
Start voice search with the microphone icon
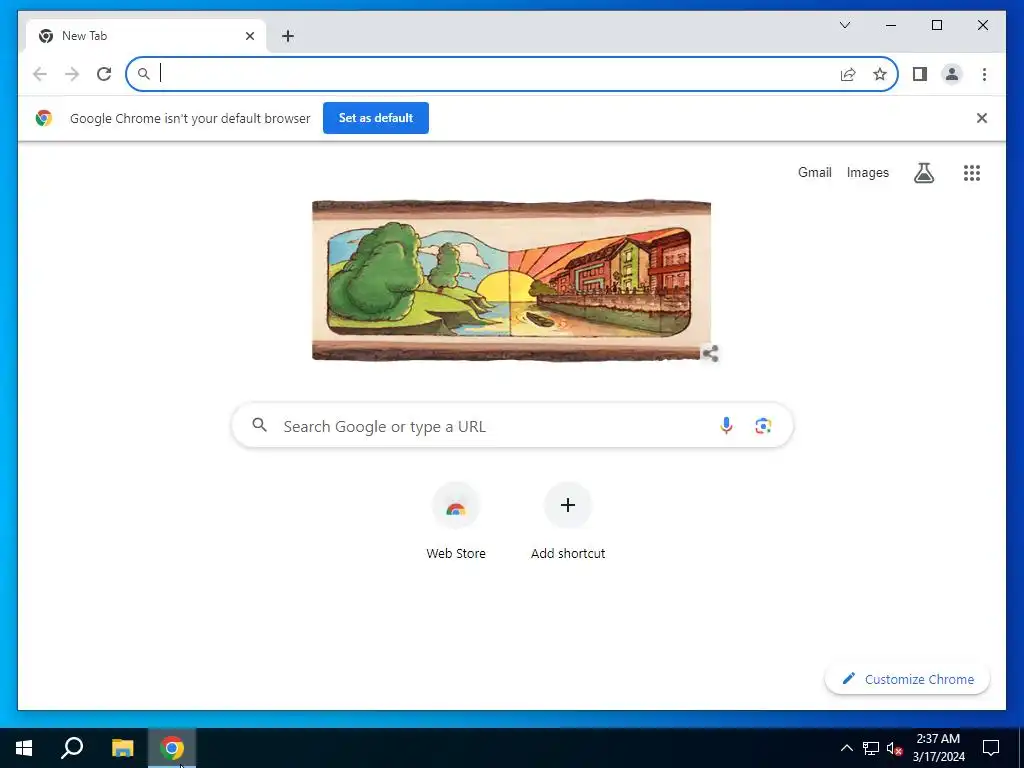point(726,426)
